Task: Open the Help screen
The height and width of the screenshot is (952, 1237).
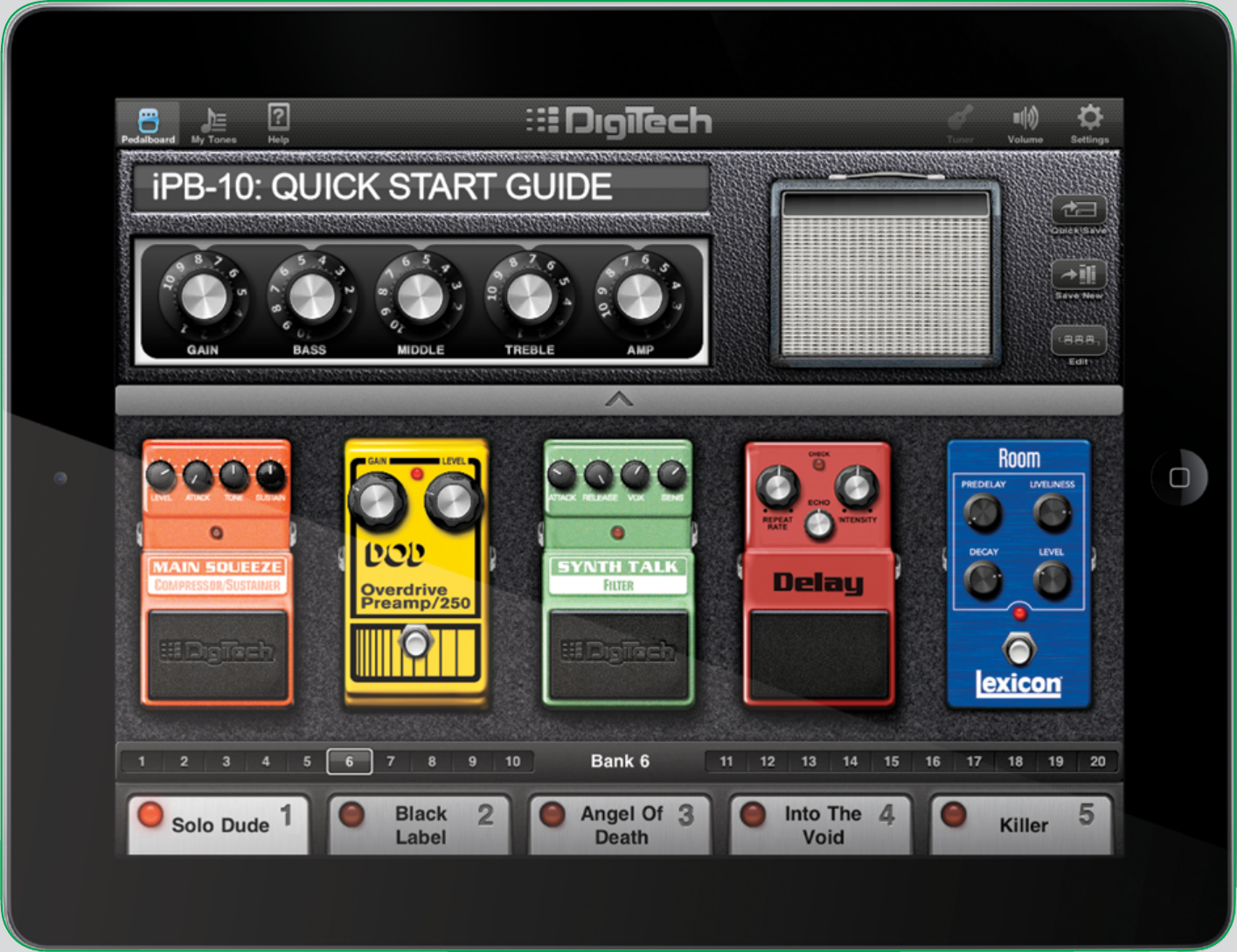Action: coord(277,121)
